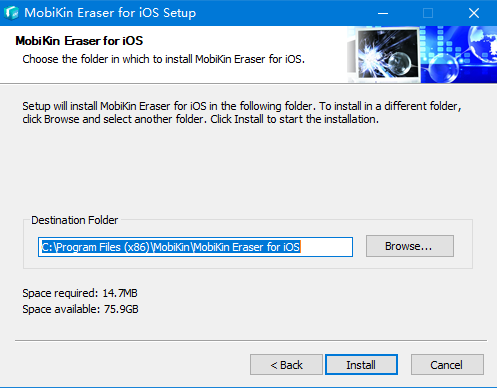Viewport: 497px width, 388px height.
Task: Start installation with the Install button
Action: pyautogui.click(x=361, y=365)
